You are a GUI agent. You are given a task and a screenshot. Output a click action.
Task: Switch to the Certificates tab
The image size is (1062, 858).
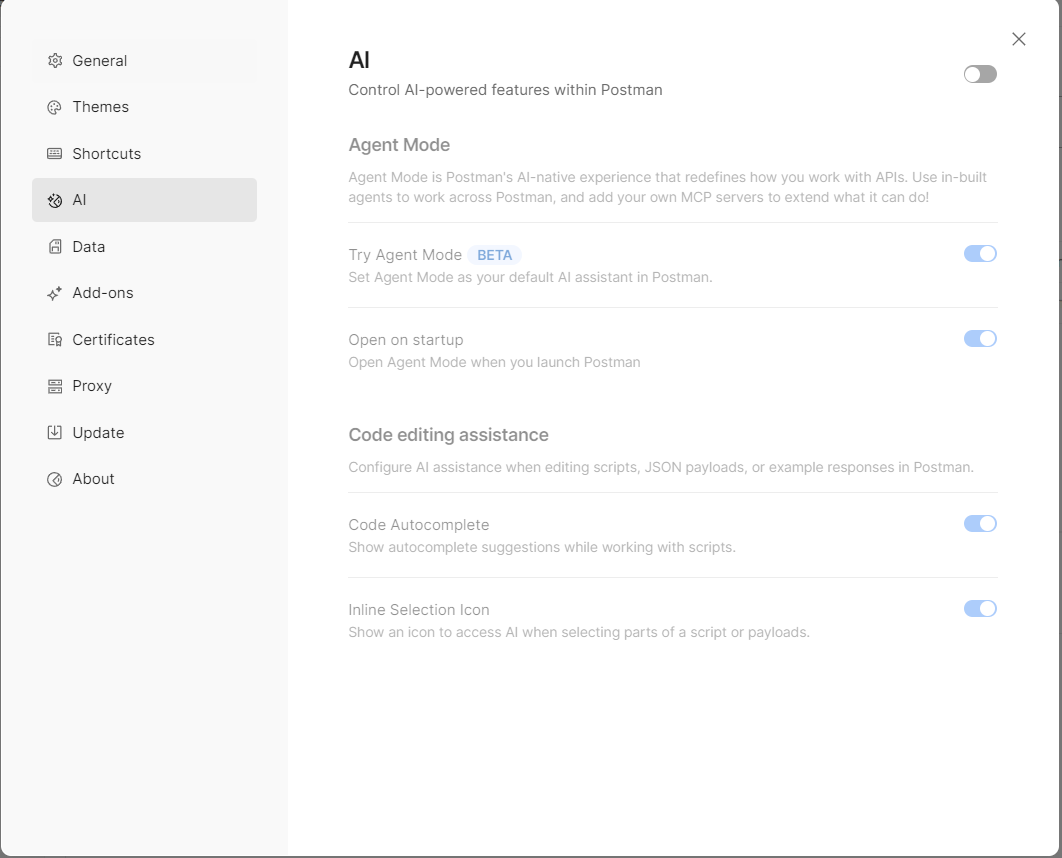(x=144, y=339)
